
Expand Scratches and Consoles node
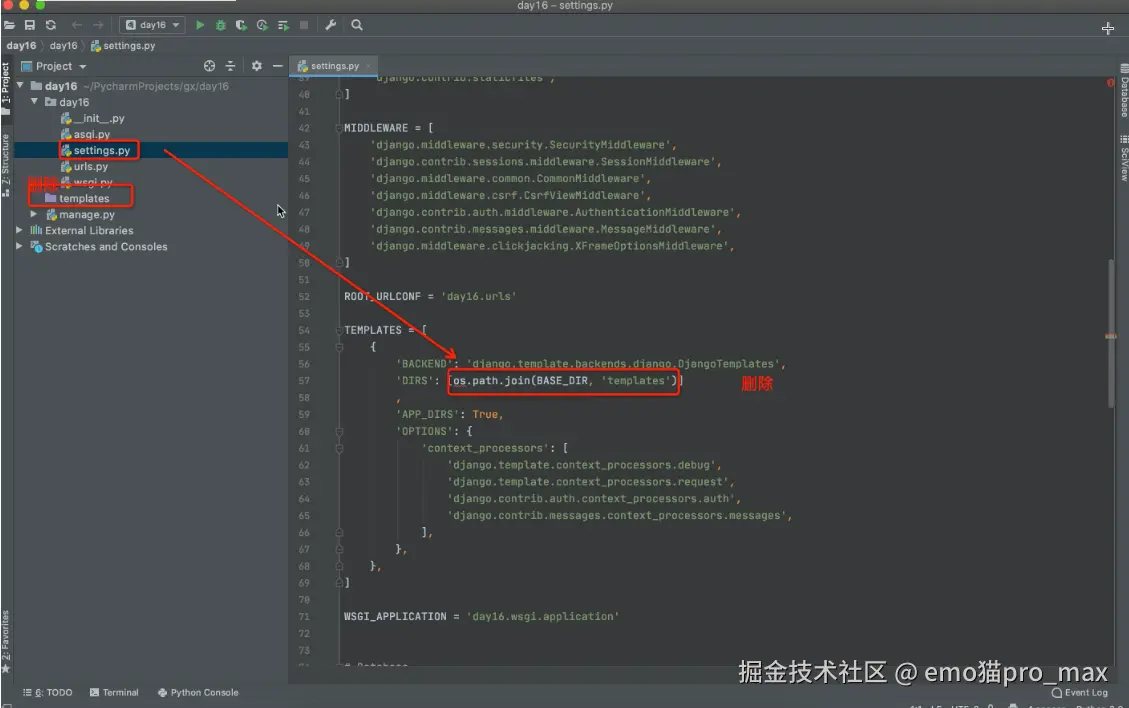(19, 246)
